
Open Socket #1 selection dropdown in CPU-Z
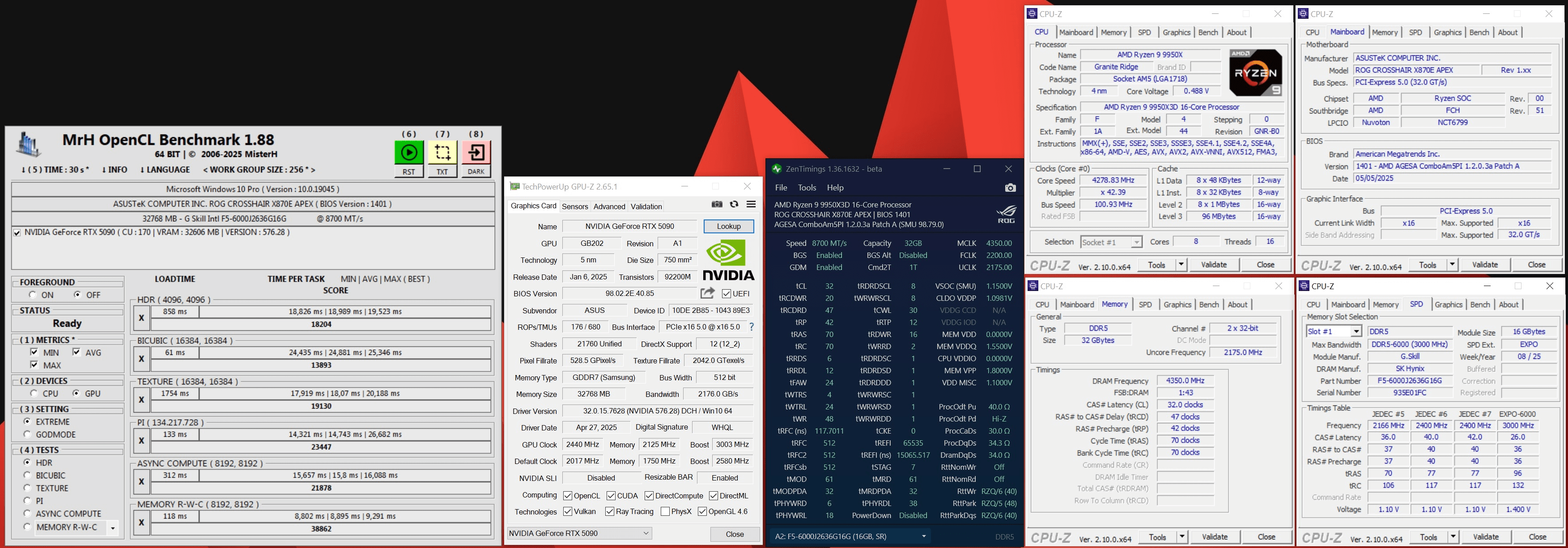pos(1136,242)
